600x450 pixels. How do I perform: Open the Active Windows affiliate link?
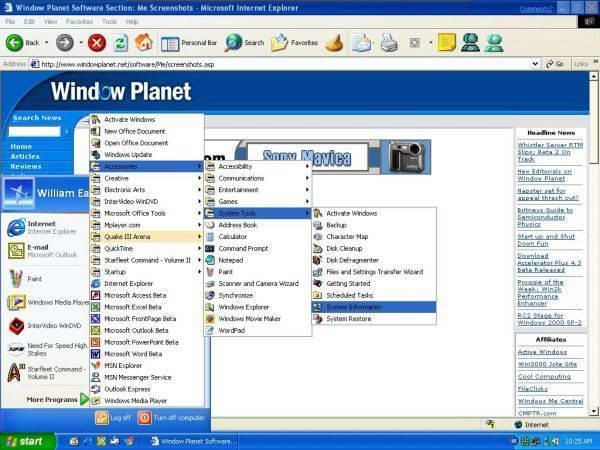point(542,352)
